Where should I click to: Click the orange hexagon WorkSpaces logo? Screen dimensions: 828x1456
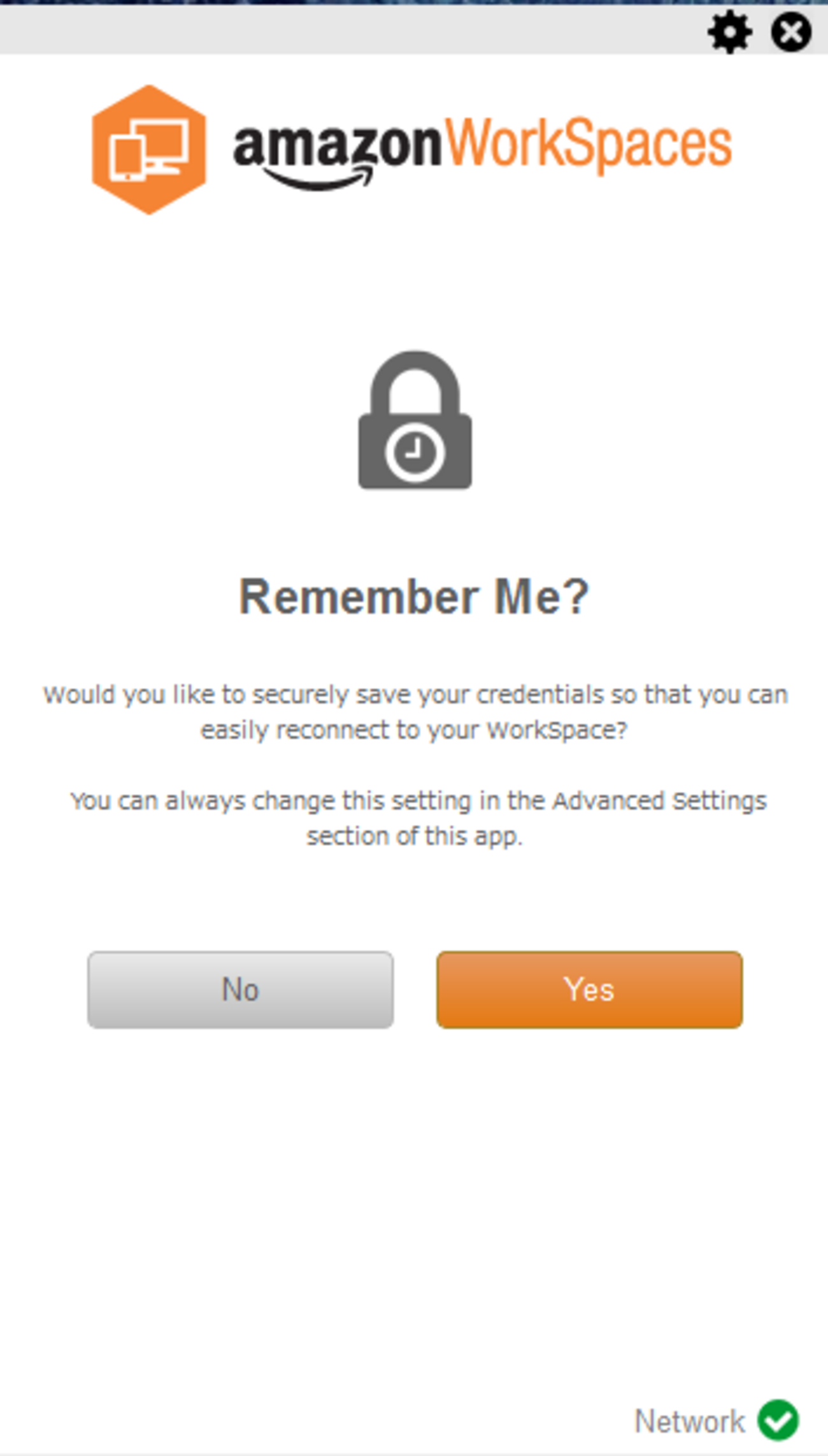point(149,150)
